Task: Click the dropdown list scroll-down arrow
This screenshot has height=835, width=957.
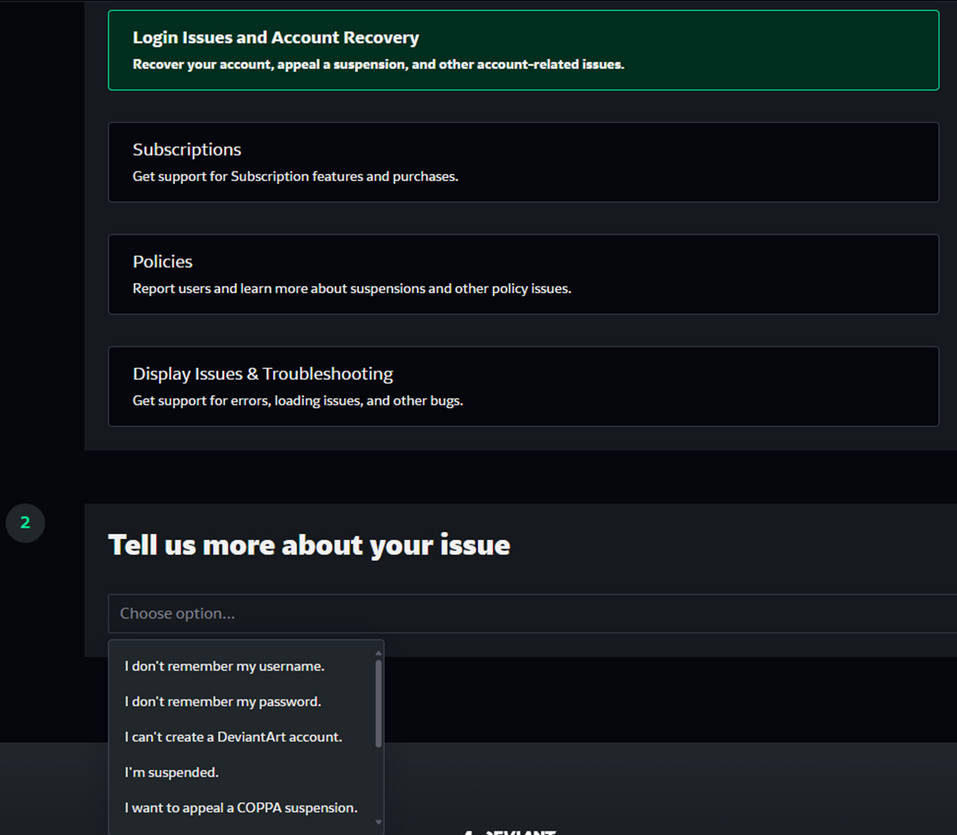Action: [378, 822]
